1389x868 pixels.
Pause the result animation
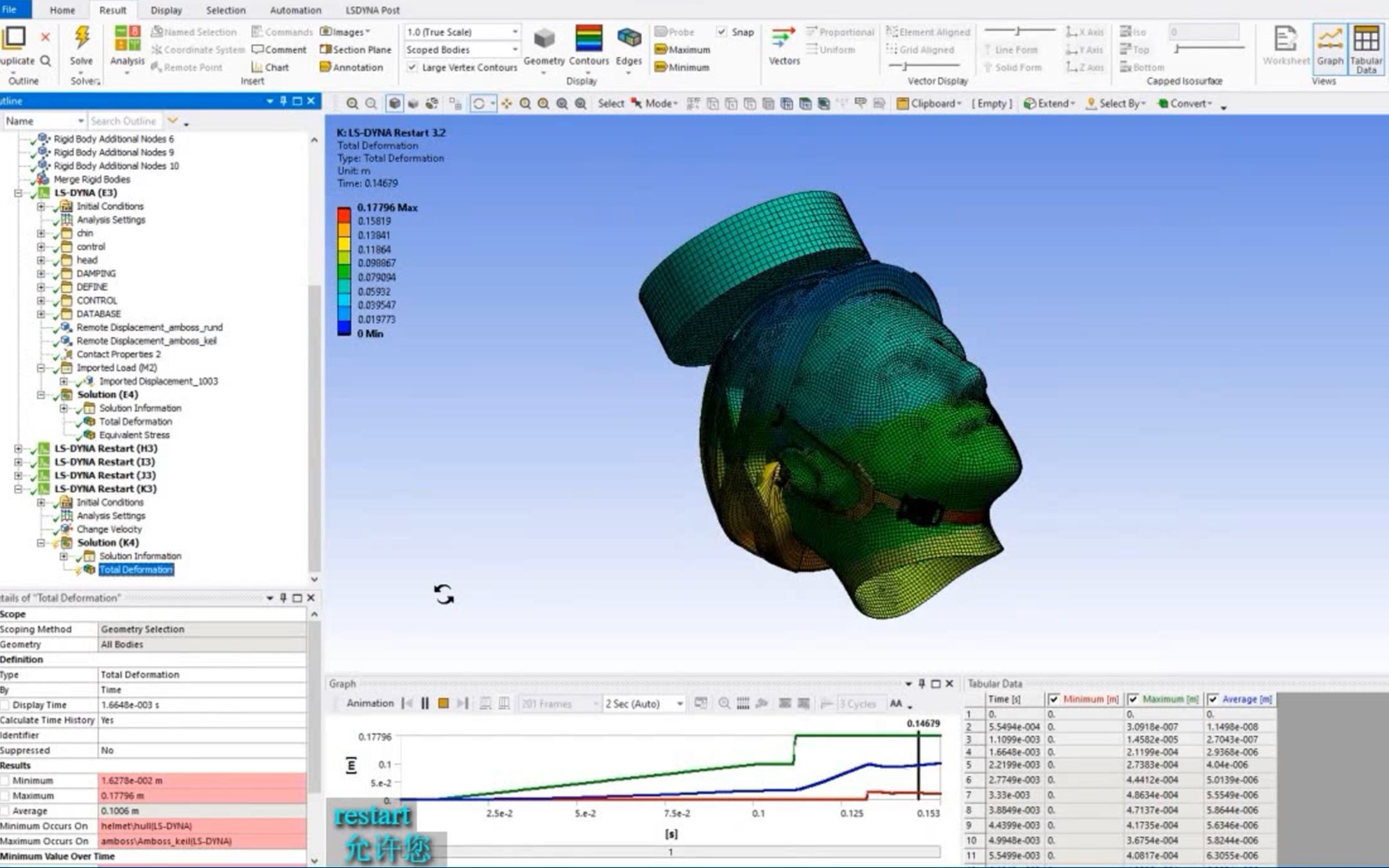pos(425,704)
